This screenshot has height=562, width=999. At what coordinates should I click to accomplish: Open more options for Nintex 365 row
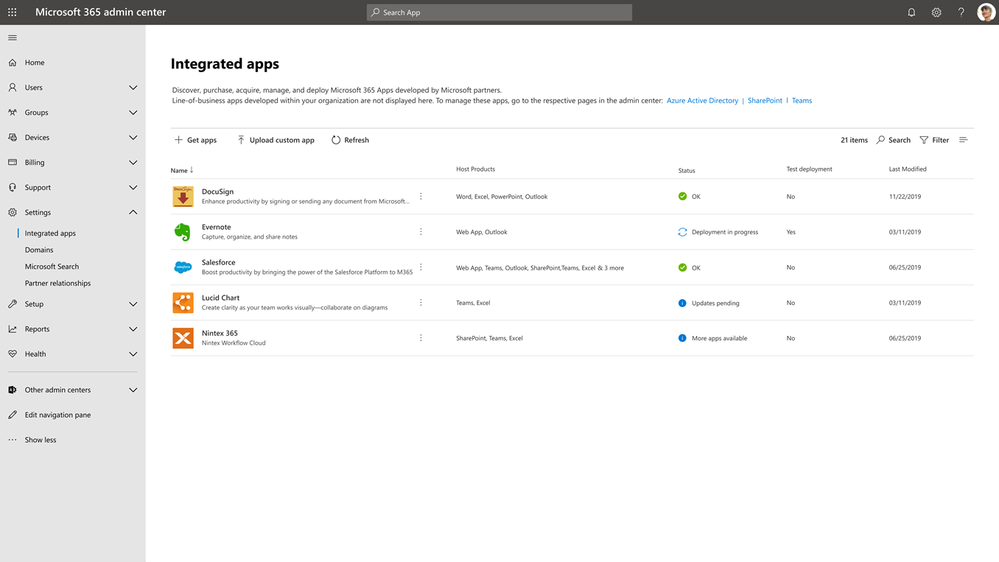tap(420, 338)
